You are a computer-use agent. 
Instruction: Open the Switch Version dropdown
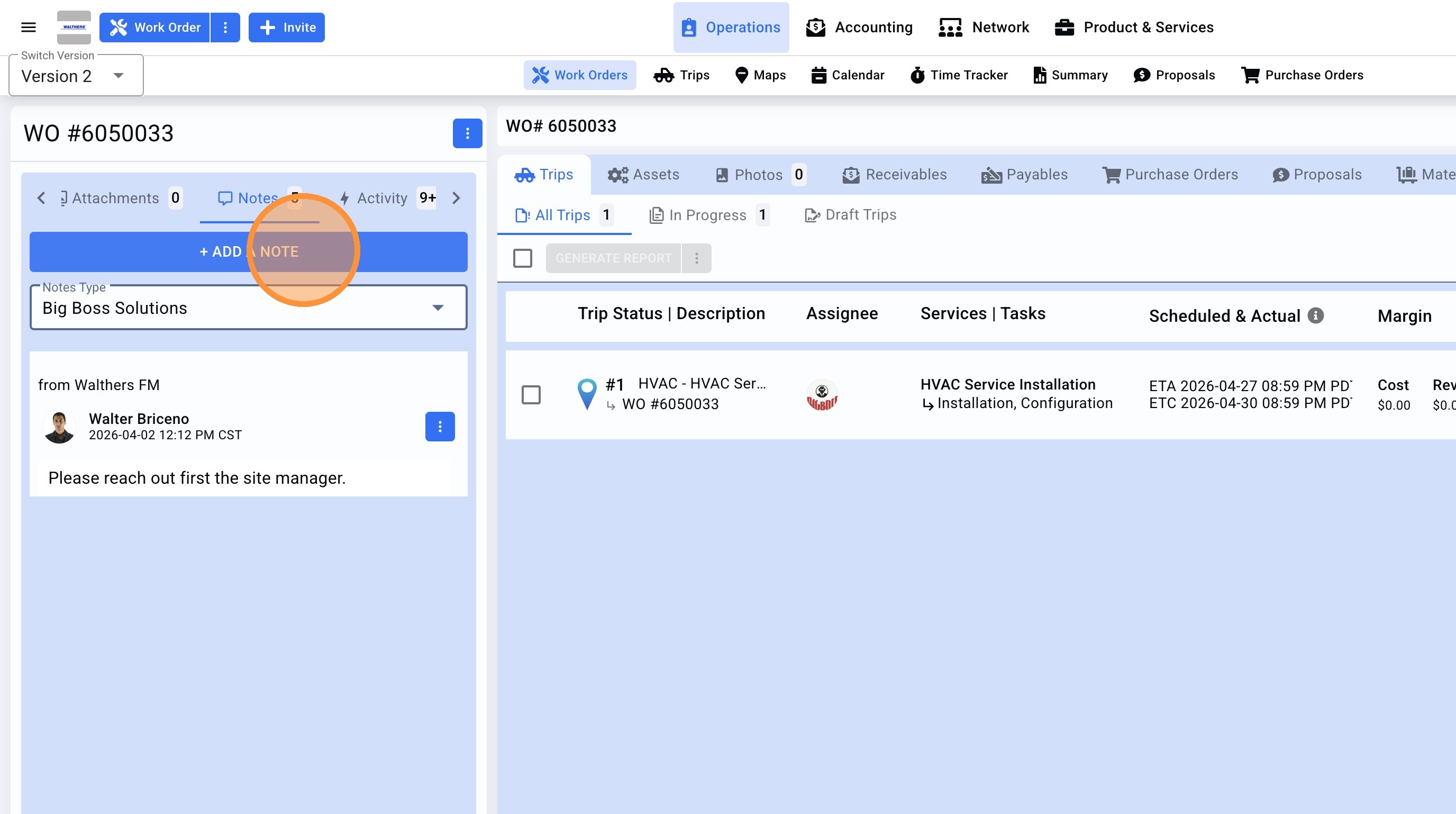point(76,76)
